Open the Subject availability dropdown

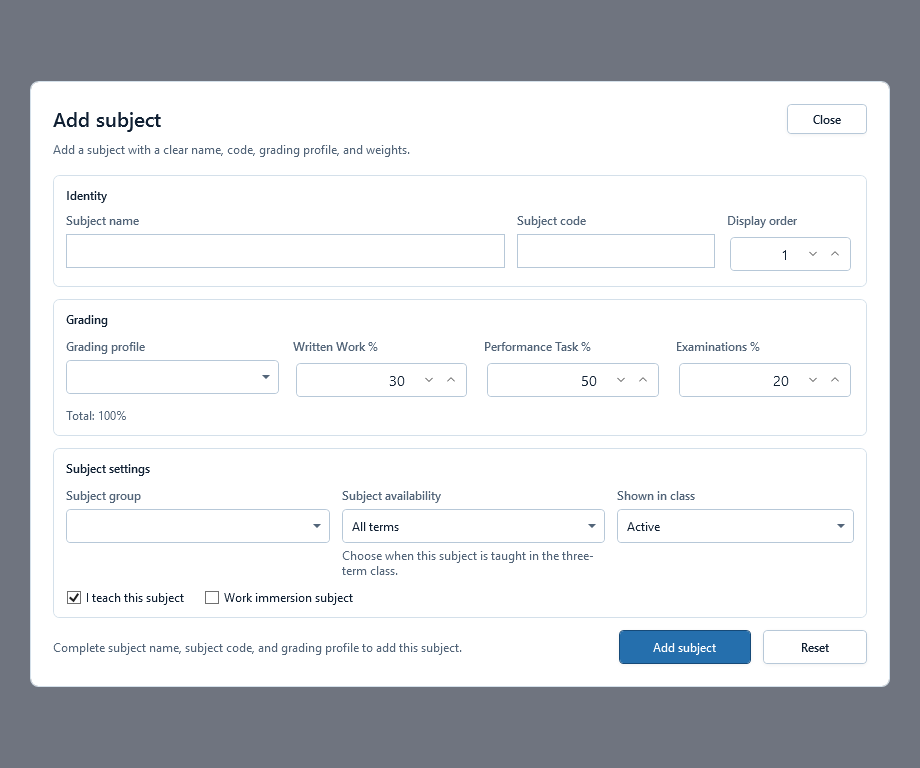pyautogui.click(x=473, y=526)
